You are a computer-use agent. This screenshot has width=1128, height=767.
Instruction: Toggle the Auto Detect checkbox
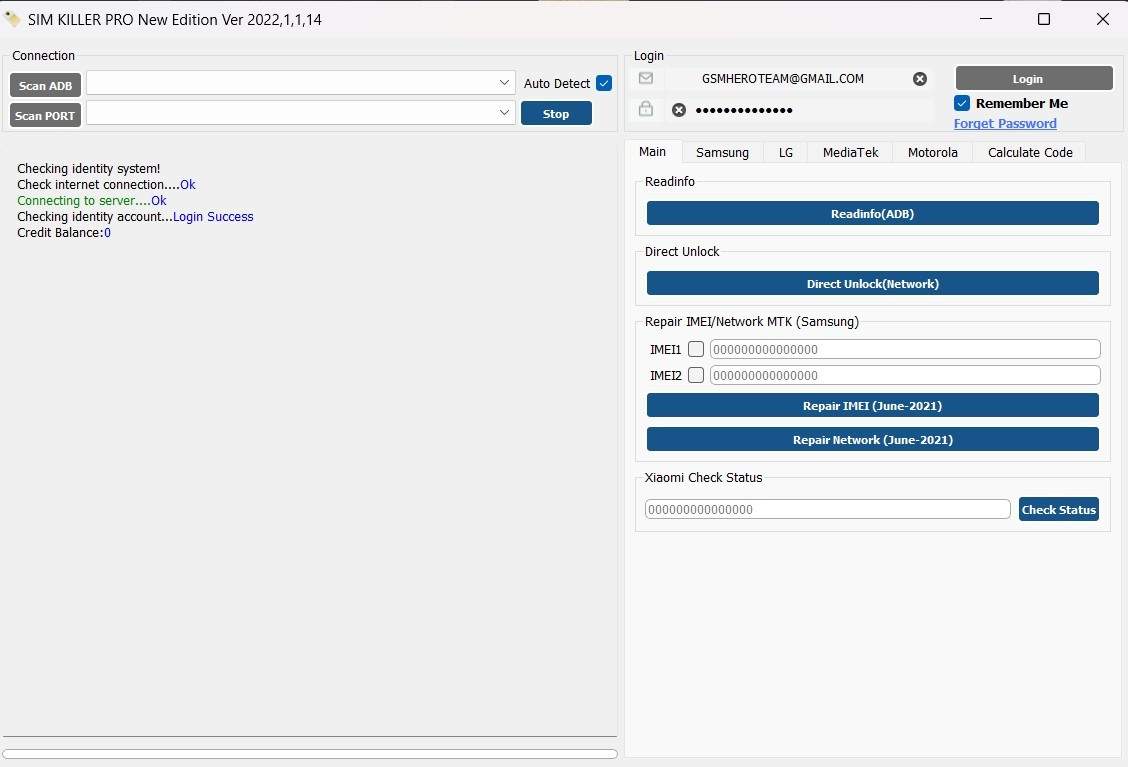point(604,83)
